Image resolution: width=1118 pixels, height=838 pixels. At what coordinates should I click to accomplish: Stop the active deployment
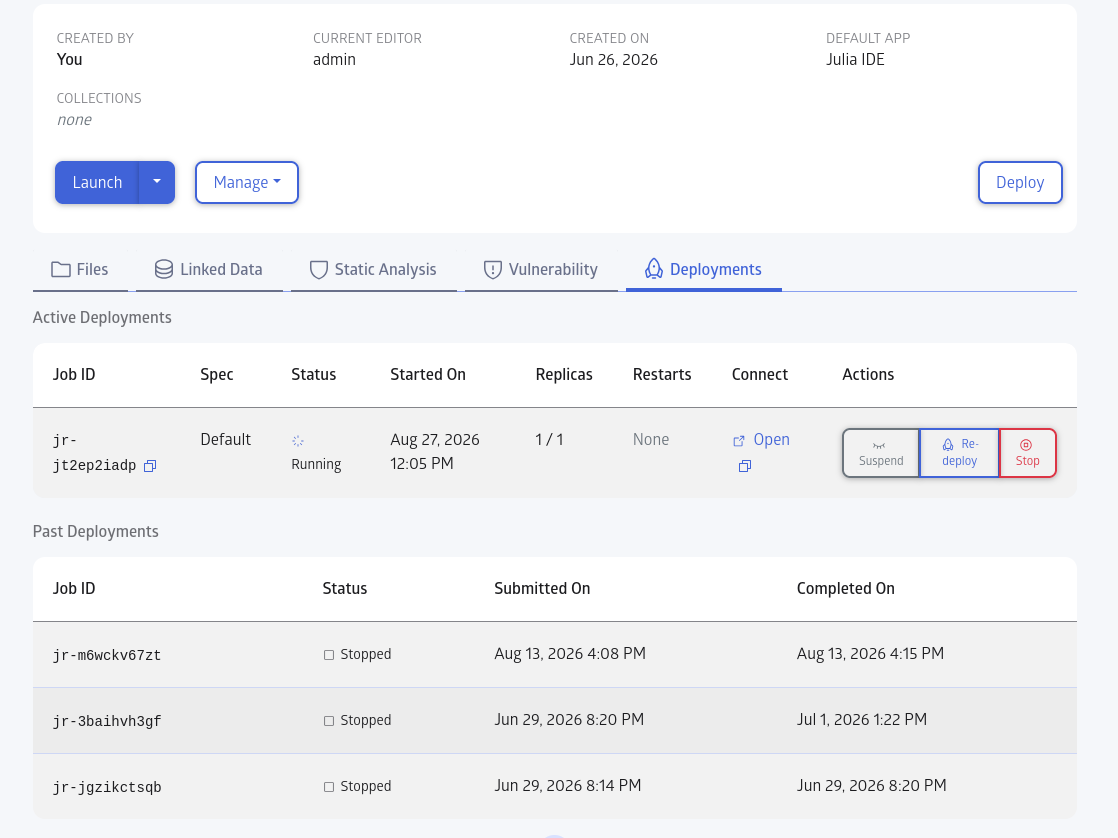pos(1027,453)
